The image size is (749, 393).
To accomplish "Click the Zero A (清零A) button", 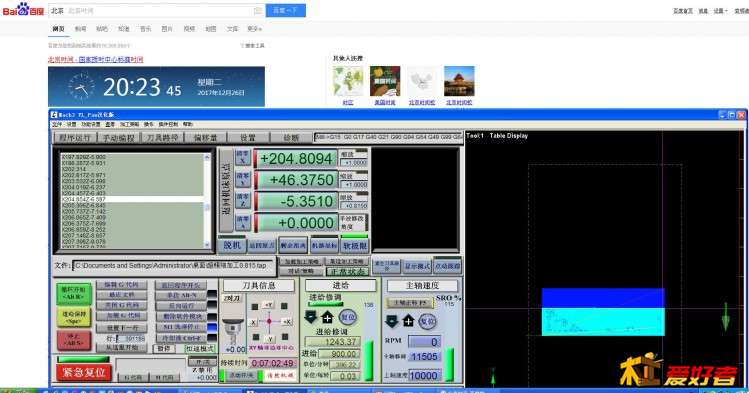I will click(x=243, y=222).
